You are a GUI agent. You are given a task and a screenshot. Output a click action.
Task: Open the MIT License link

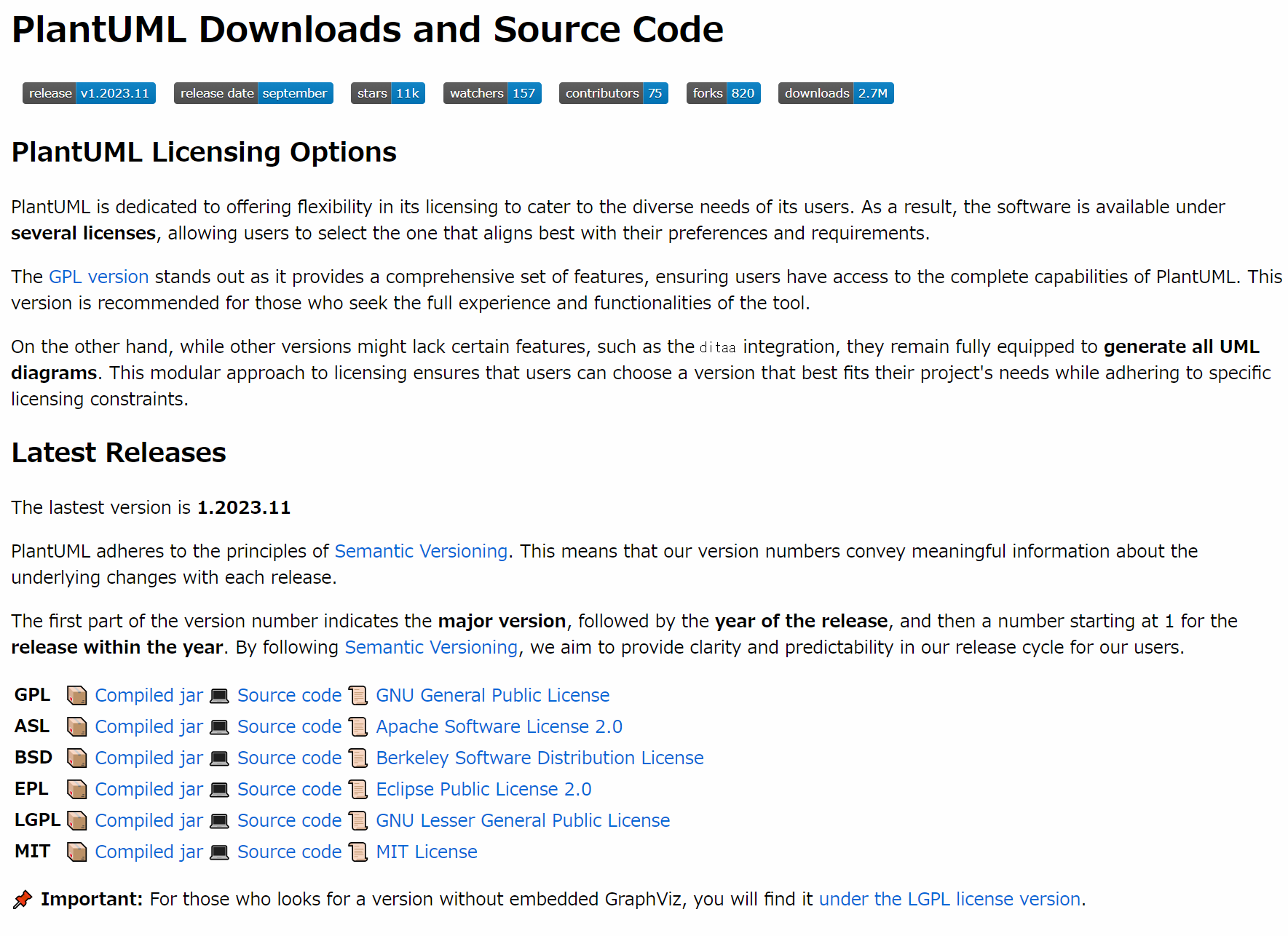[x=427, y=852]
